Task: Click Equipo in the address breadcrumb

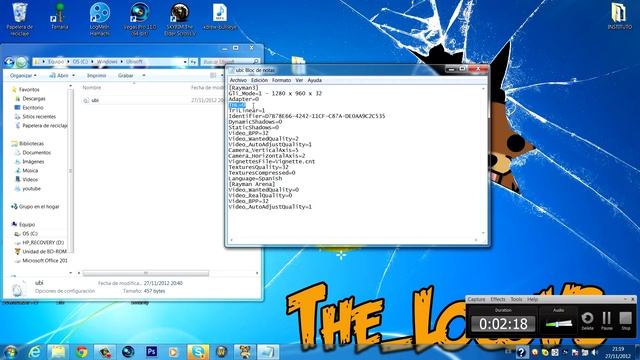Action: pos(56,62)
